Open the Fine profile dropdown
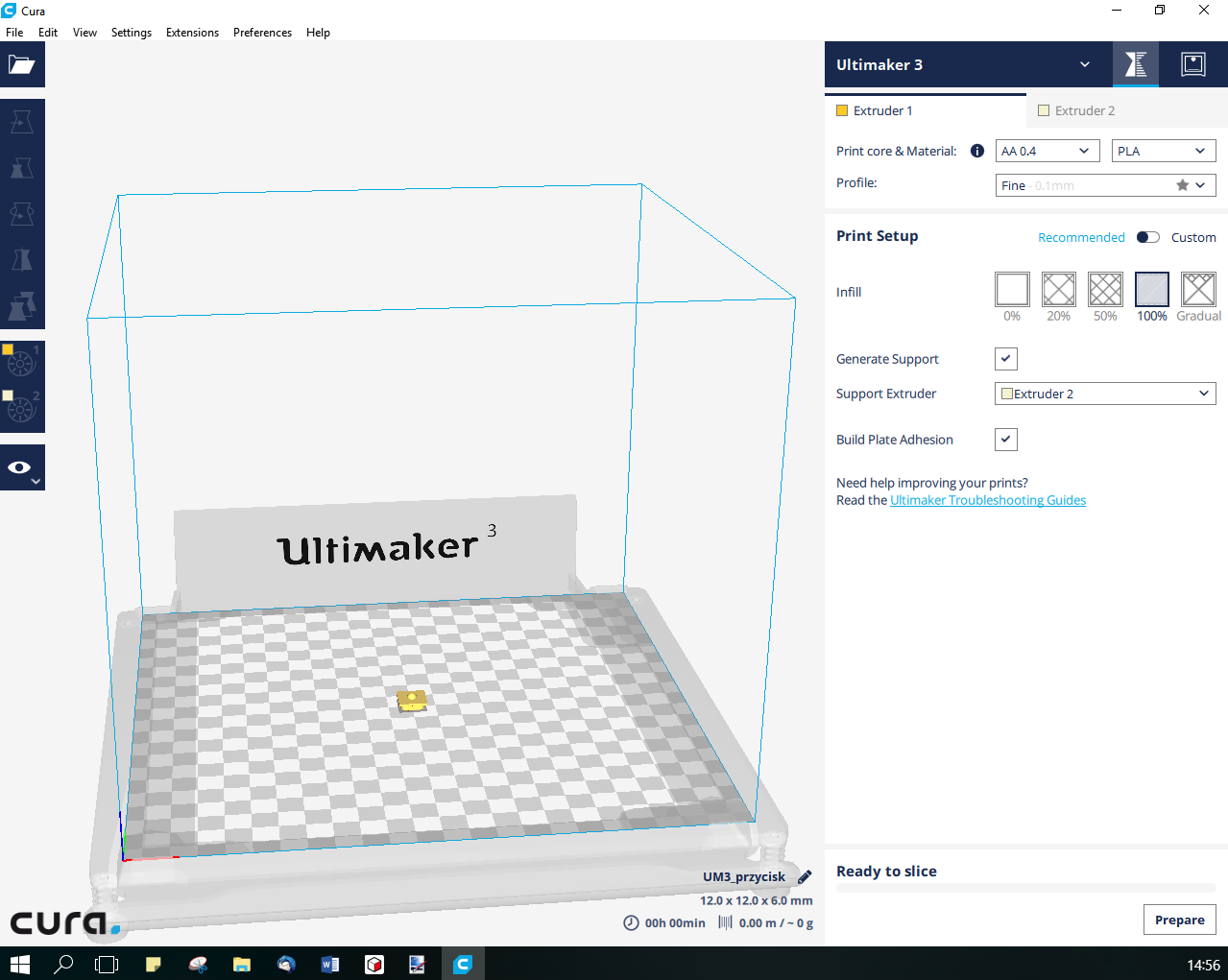Image resolution: width=1228 pixels, height=980 pixels. pos(1106,185)
